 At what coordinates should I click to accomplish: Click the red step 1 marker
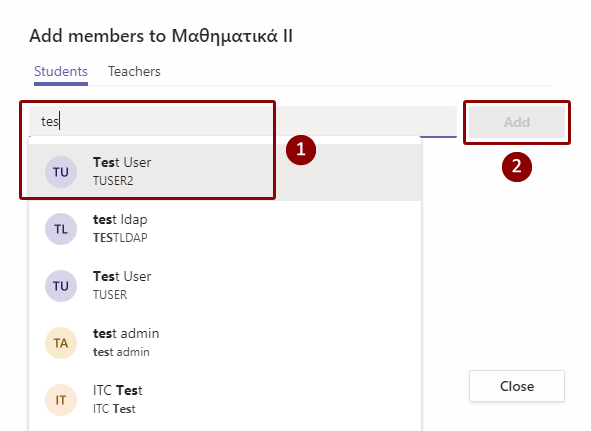pyautogui.click(x=301, y=150)
